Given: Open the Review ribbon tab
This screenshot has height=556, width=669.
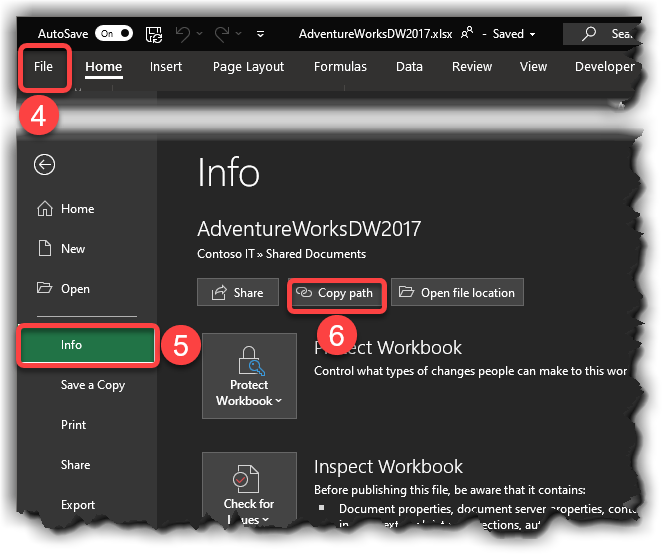Looking at the screenshot, I should pos(472,67).
